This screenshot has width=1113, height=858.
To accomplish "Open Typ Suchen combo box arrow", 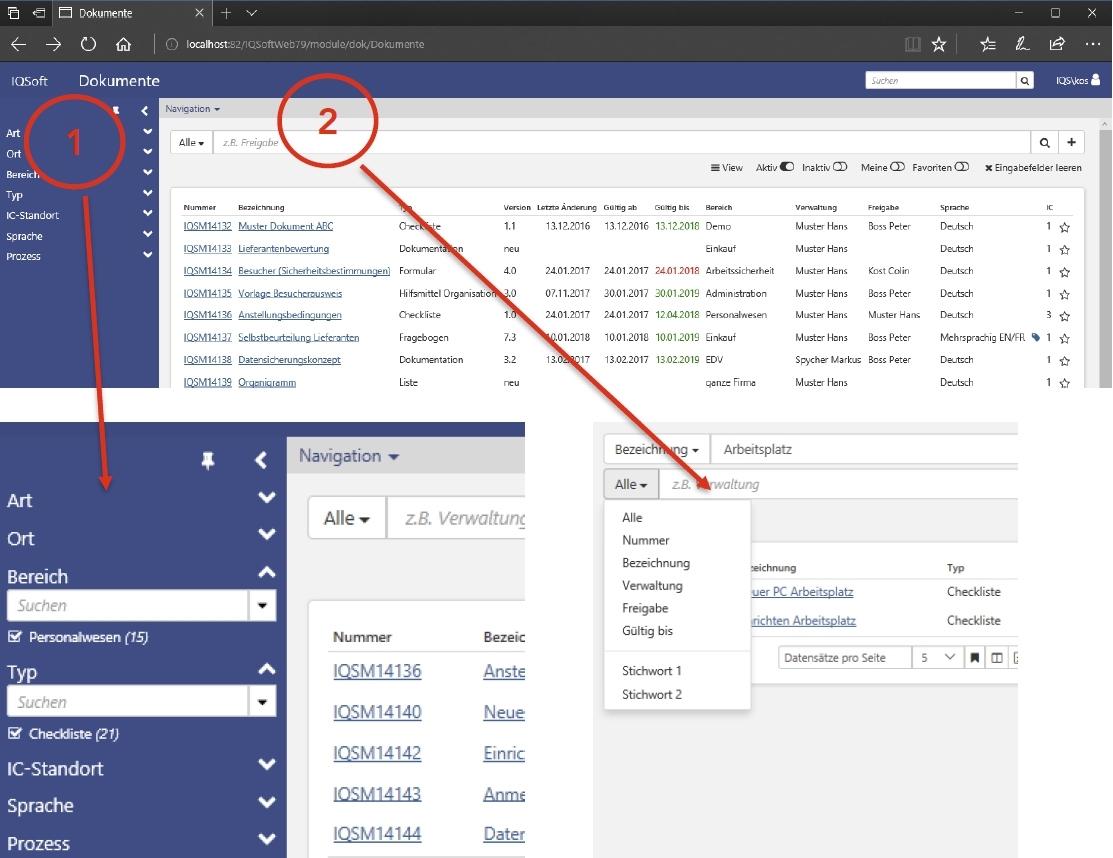I will click(262, 702).
